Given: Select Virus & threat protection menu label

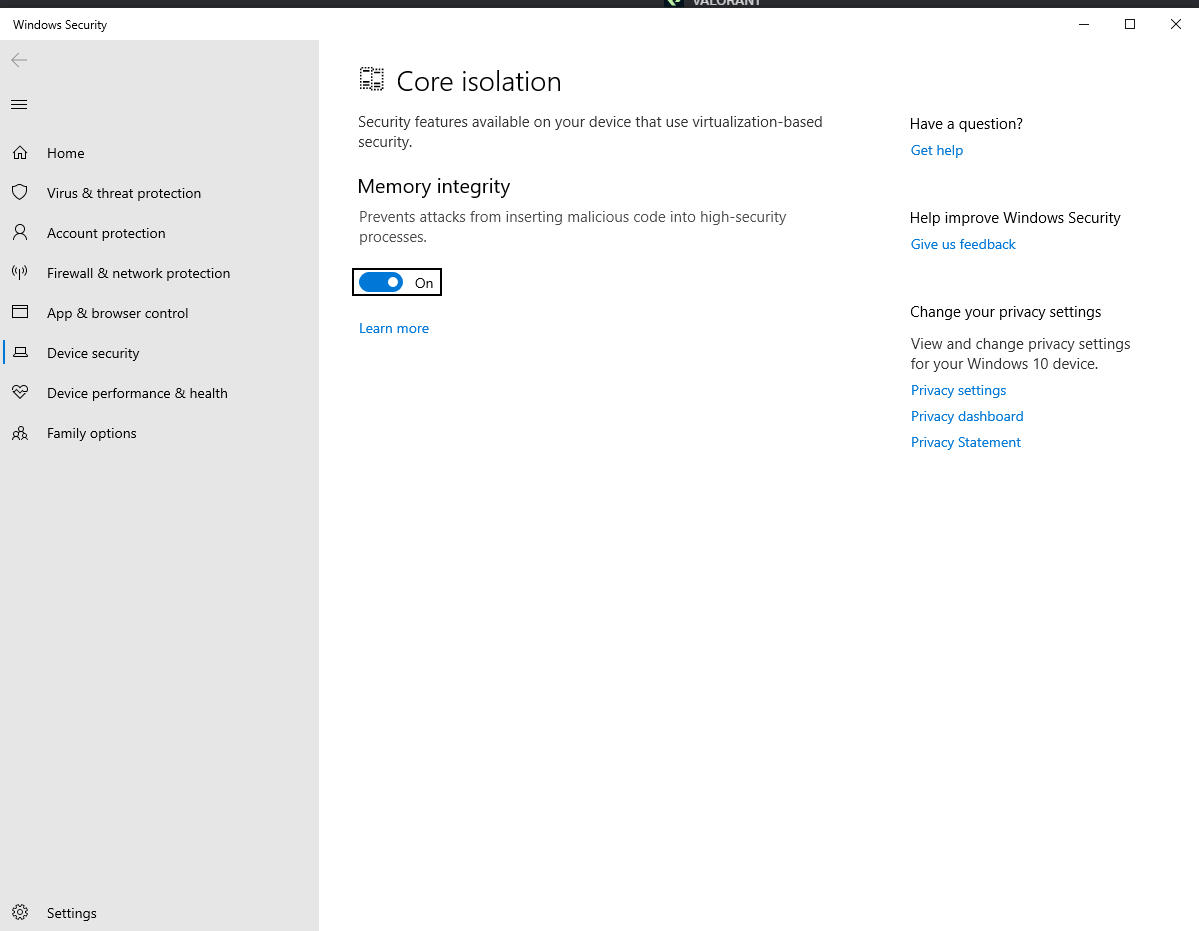Looking at the screenshot, I should pyautogui.click(x=124, y=193).
